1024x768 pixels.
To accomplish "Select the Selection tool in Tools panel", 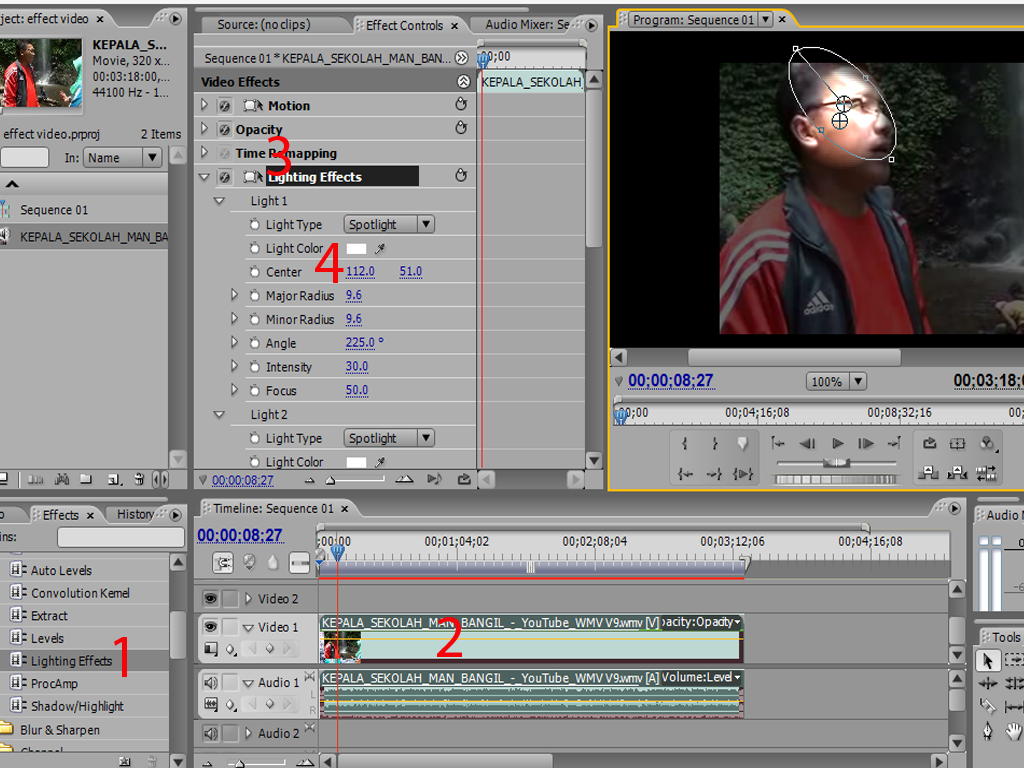I will 987,660.
